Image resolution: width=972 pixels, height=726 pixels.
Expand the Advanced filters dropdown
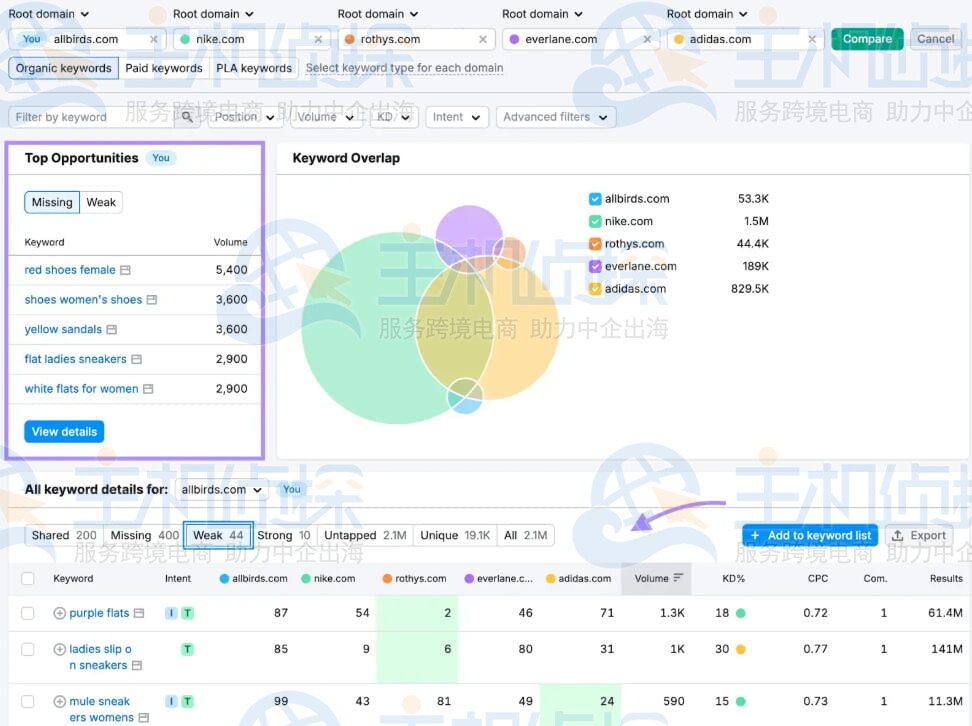tap(555, 117)
